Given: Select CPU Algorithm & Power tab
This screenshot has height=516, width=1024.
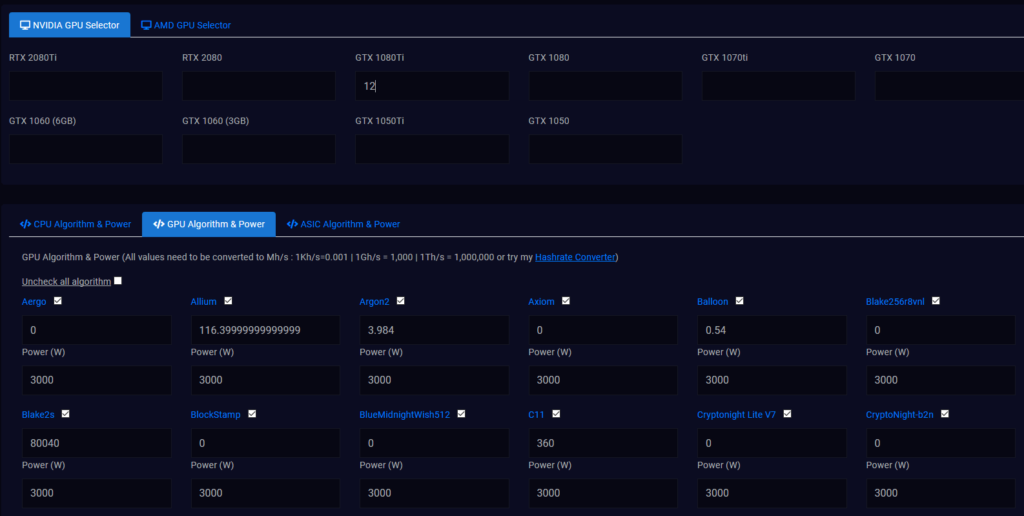Looking at the screenshot, I should [x=75, y=224].
